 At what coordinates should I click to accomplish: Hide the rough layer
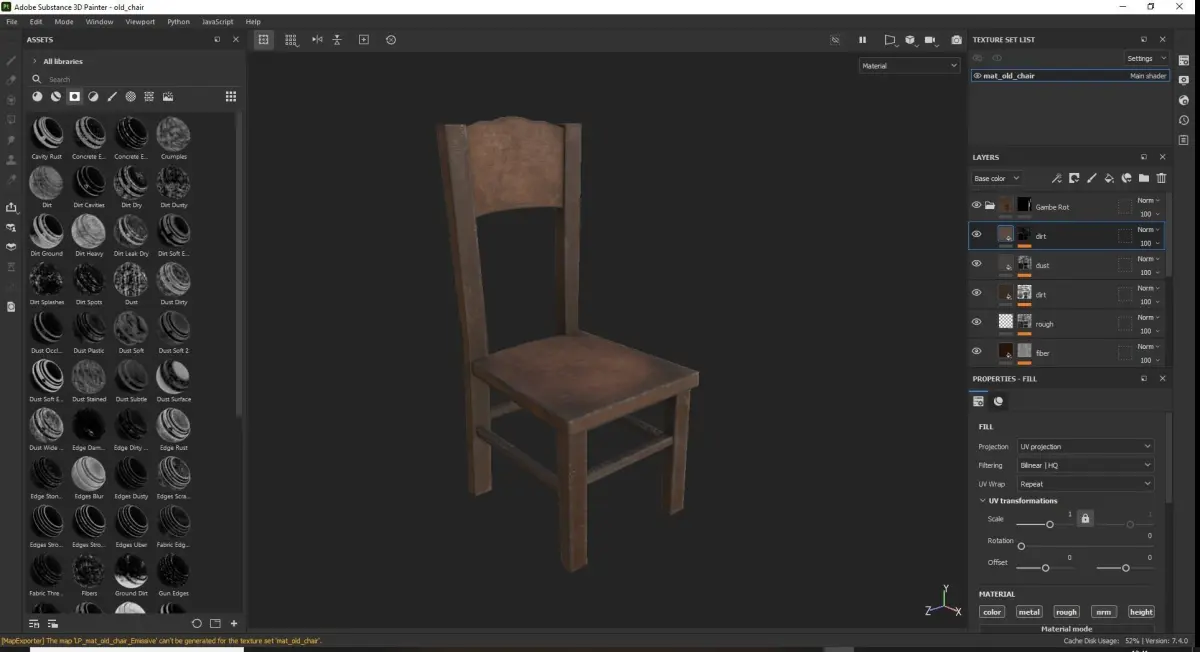[x=977, y=322]
